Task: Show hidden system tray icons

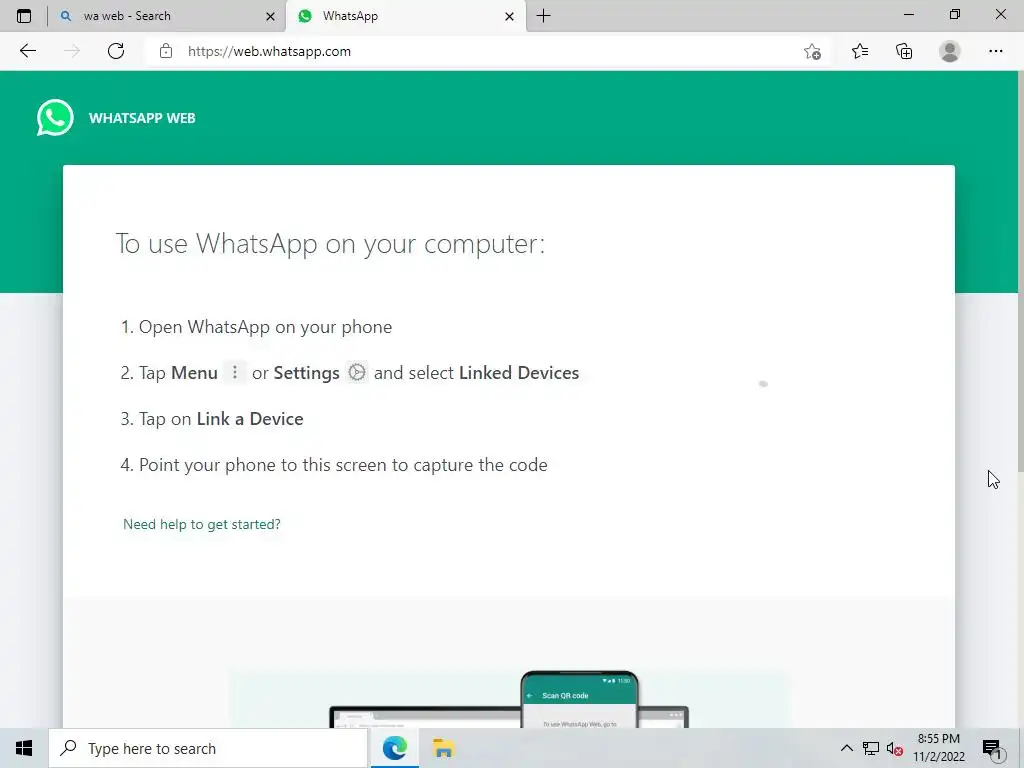Action: click(x=846, y=748)
